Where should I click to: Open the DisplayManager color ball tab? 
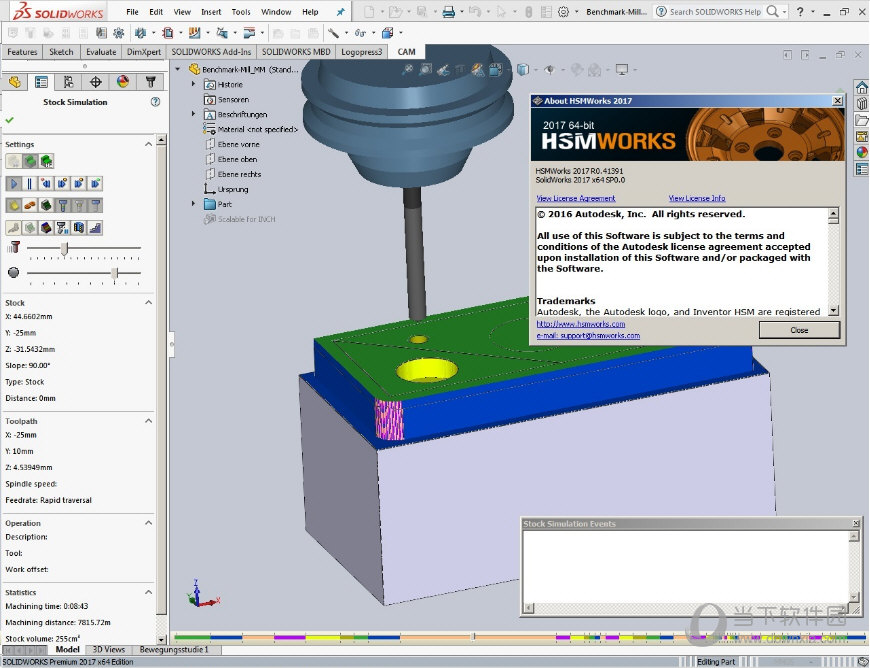click(123, 82)
